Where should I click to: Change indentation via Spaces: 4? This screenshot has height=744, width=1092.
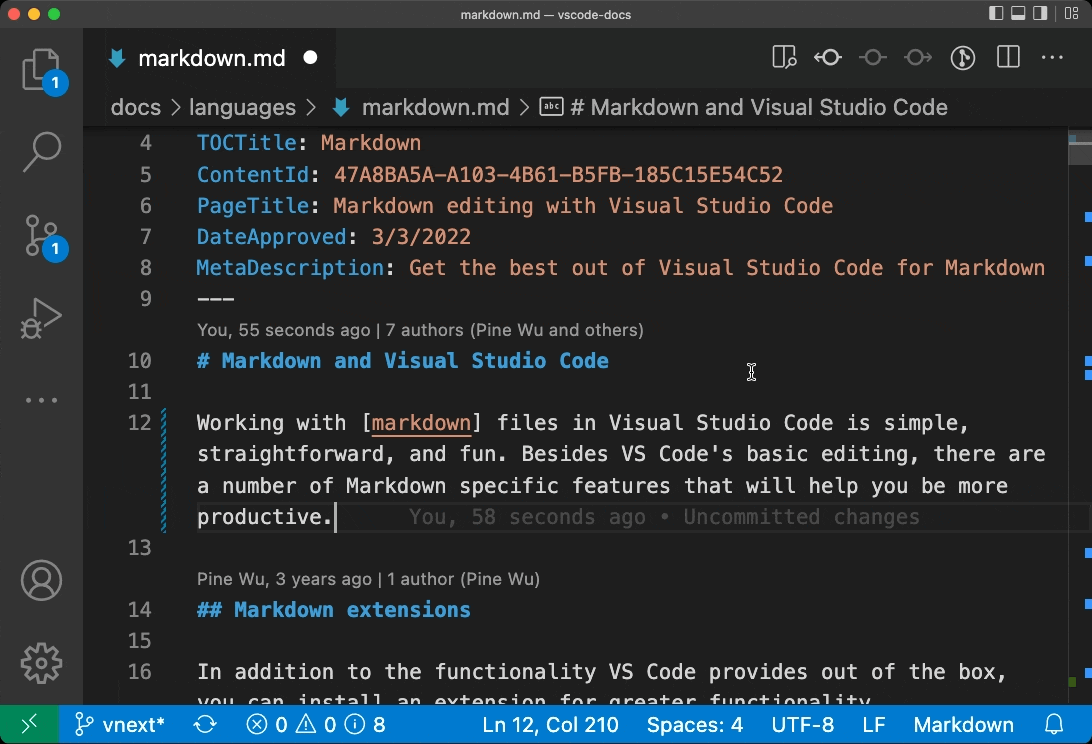(694, 724)
